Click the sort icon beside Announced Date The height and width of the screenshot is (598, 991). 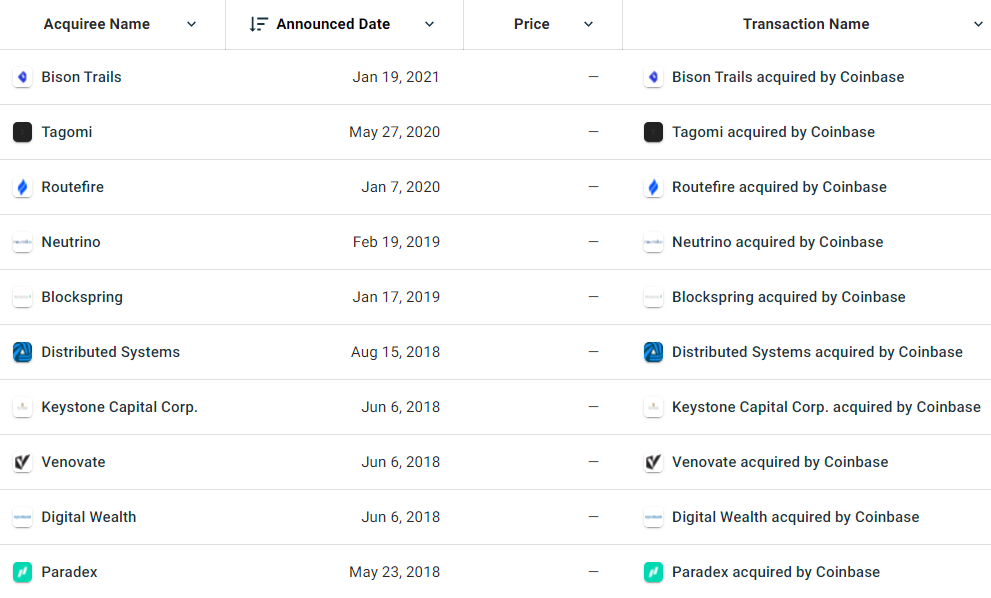[x=258, y=24]
